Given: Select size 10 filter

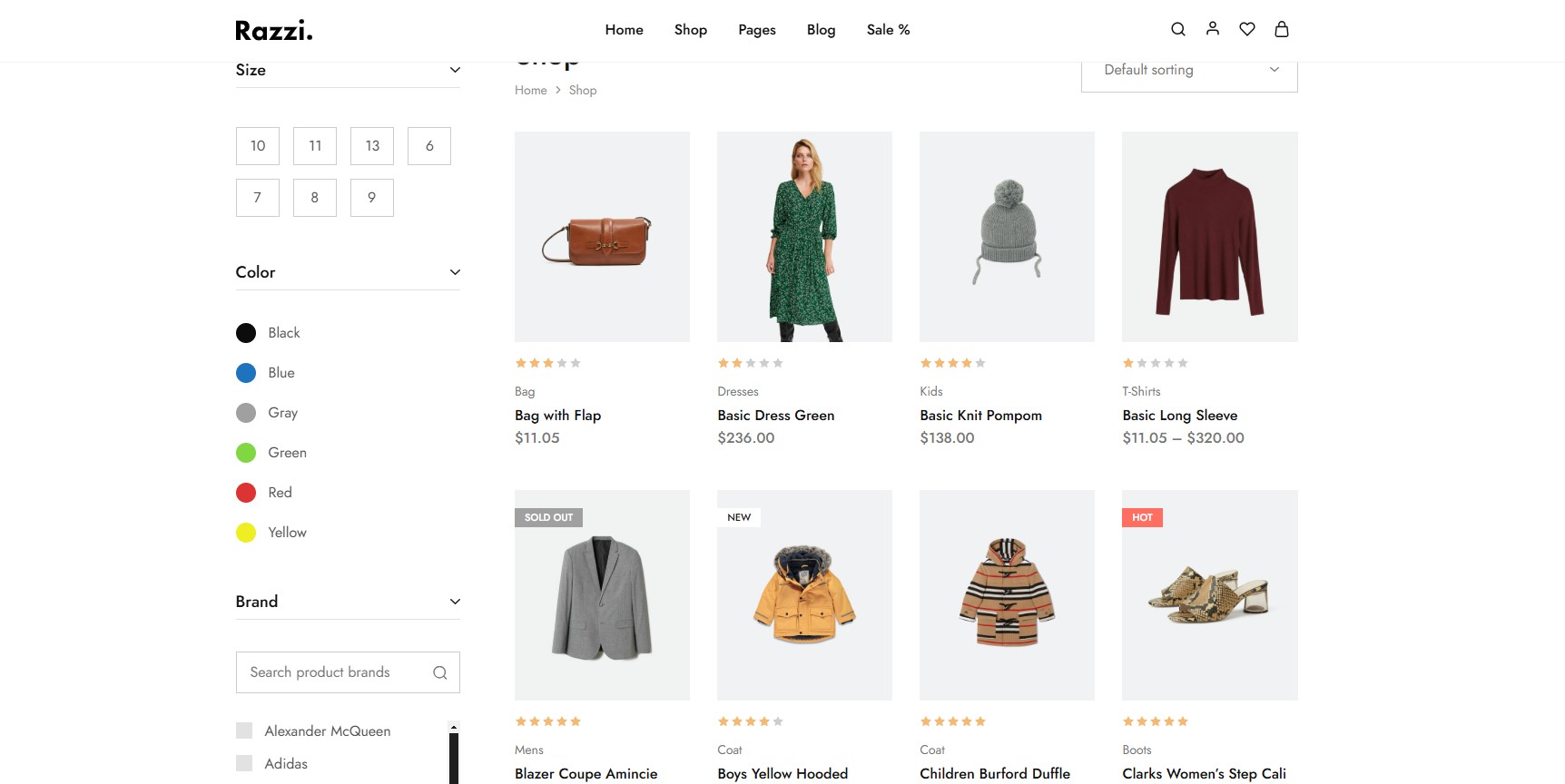Looking at the screenshot, I should (x=258, y=146).
